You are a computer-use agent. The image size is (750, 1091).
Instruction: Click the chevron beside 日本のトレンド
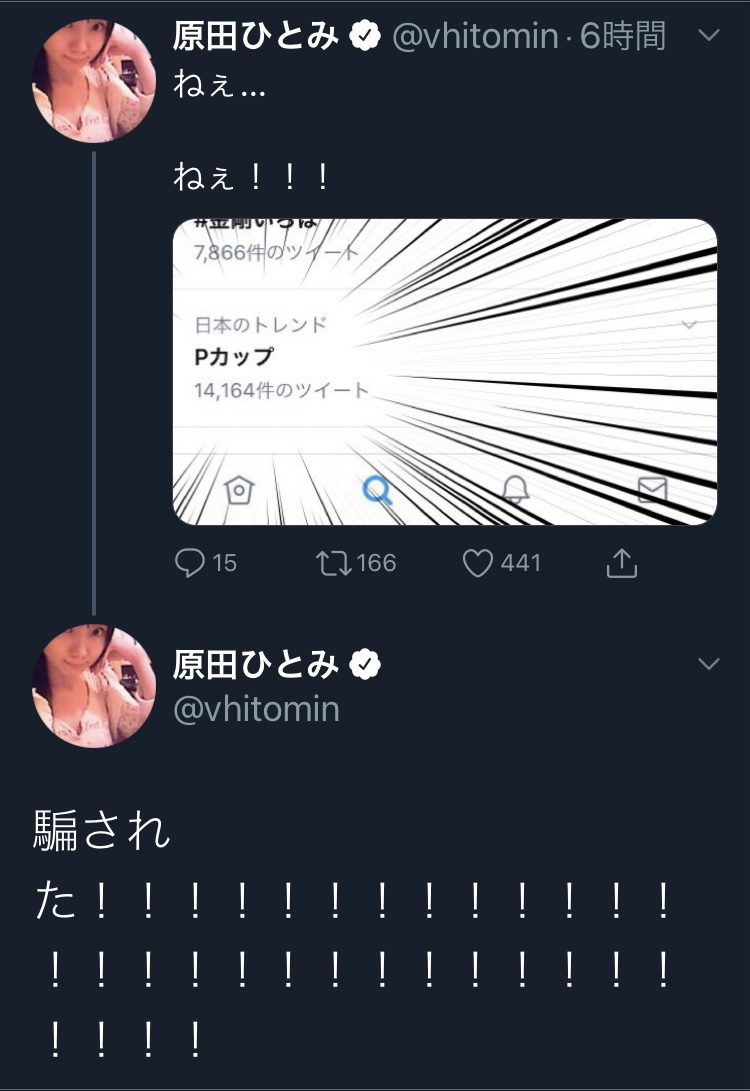688,325
